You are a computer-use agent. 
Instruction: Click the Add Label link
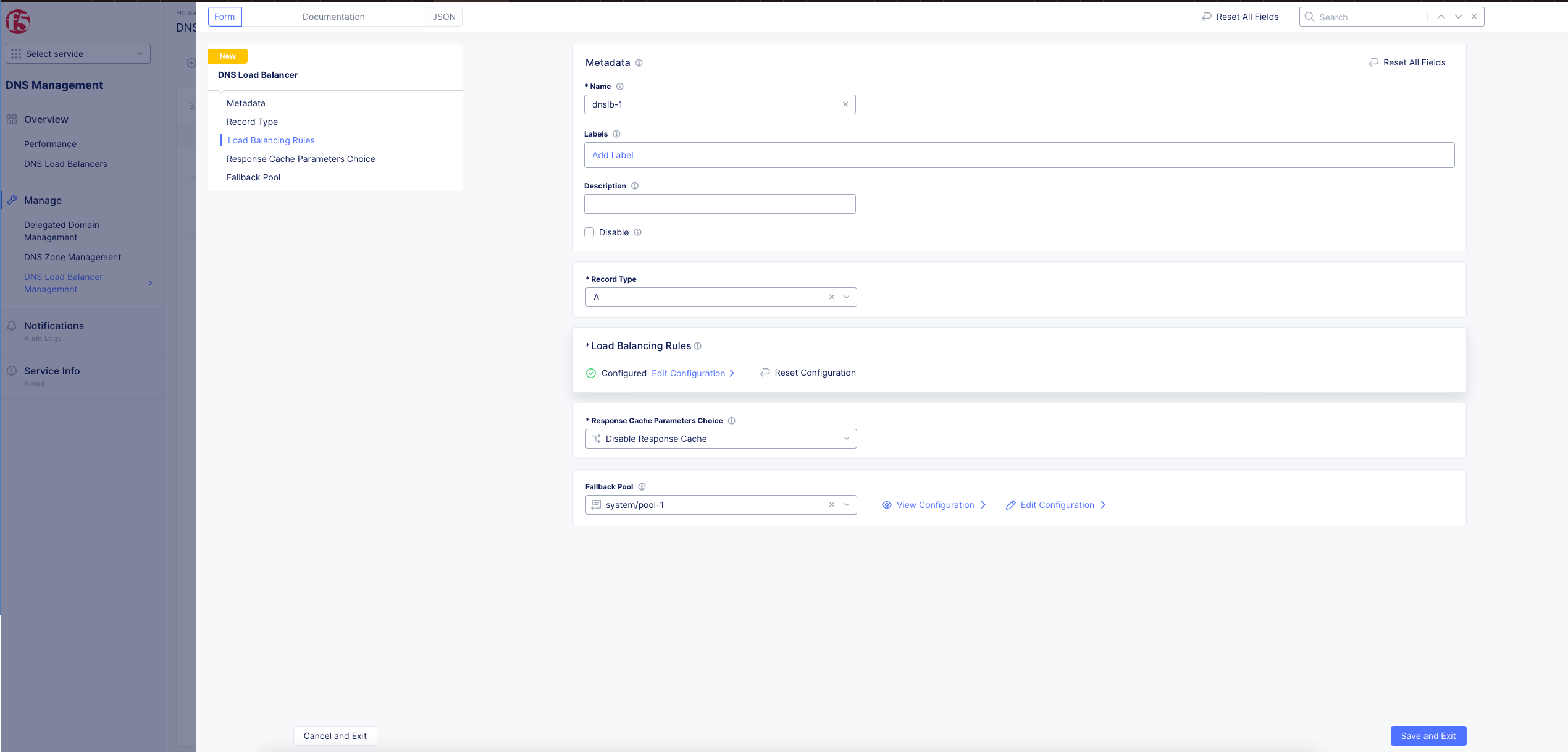613,155
